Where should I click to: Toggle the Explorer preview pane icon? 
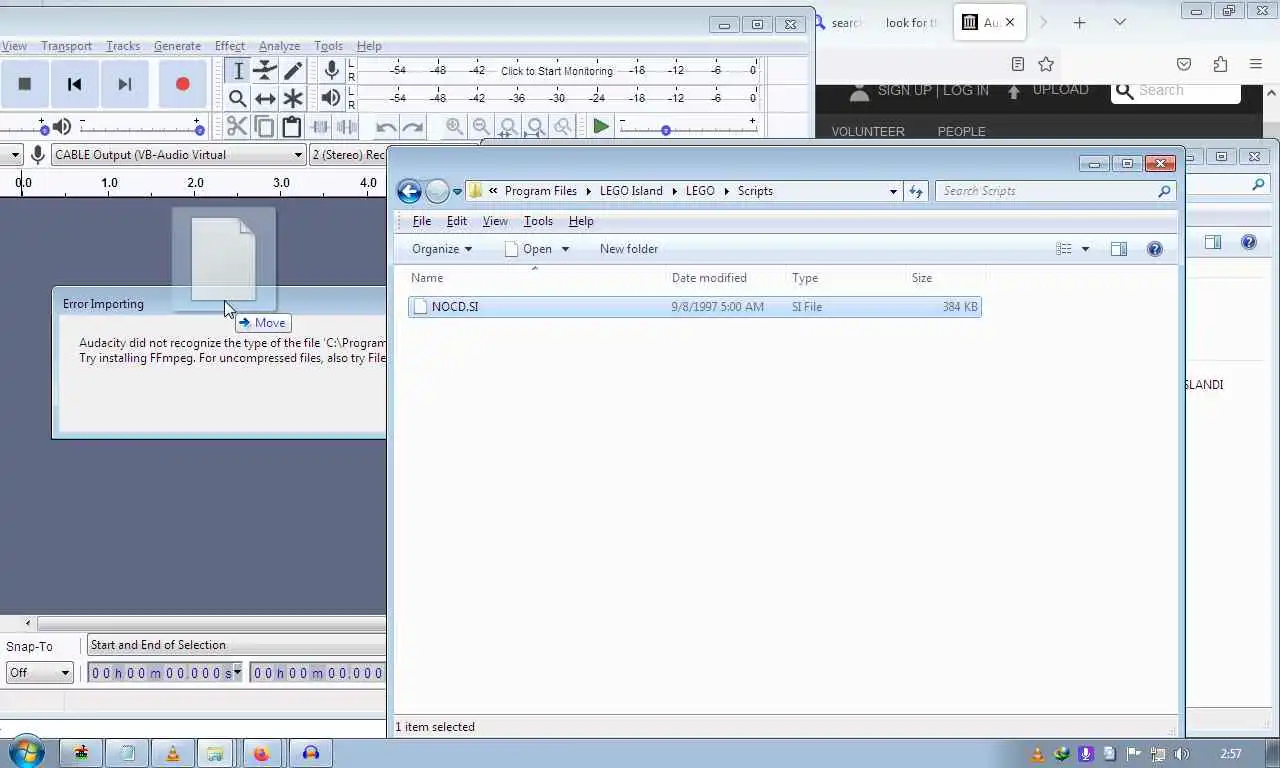[1119, 249]
